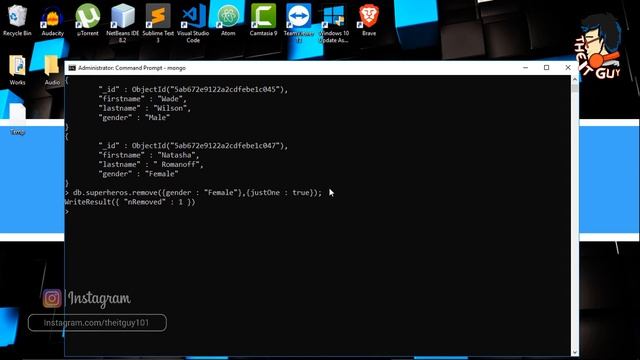
Task: Open the µTorrent desktop shortcut
Action: [x=87, y=20]
